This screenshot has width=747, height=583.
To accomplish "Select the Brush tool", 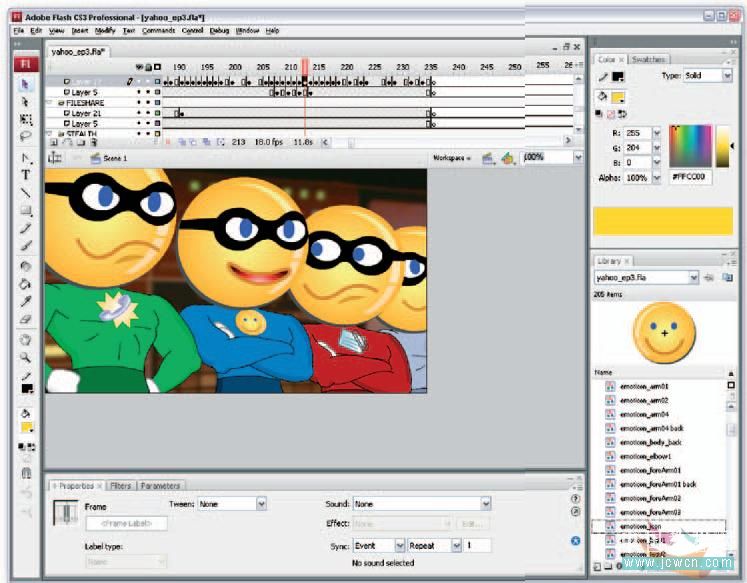I will [x=26, y=246].
